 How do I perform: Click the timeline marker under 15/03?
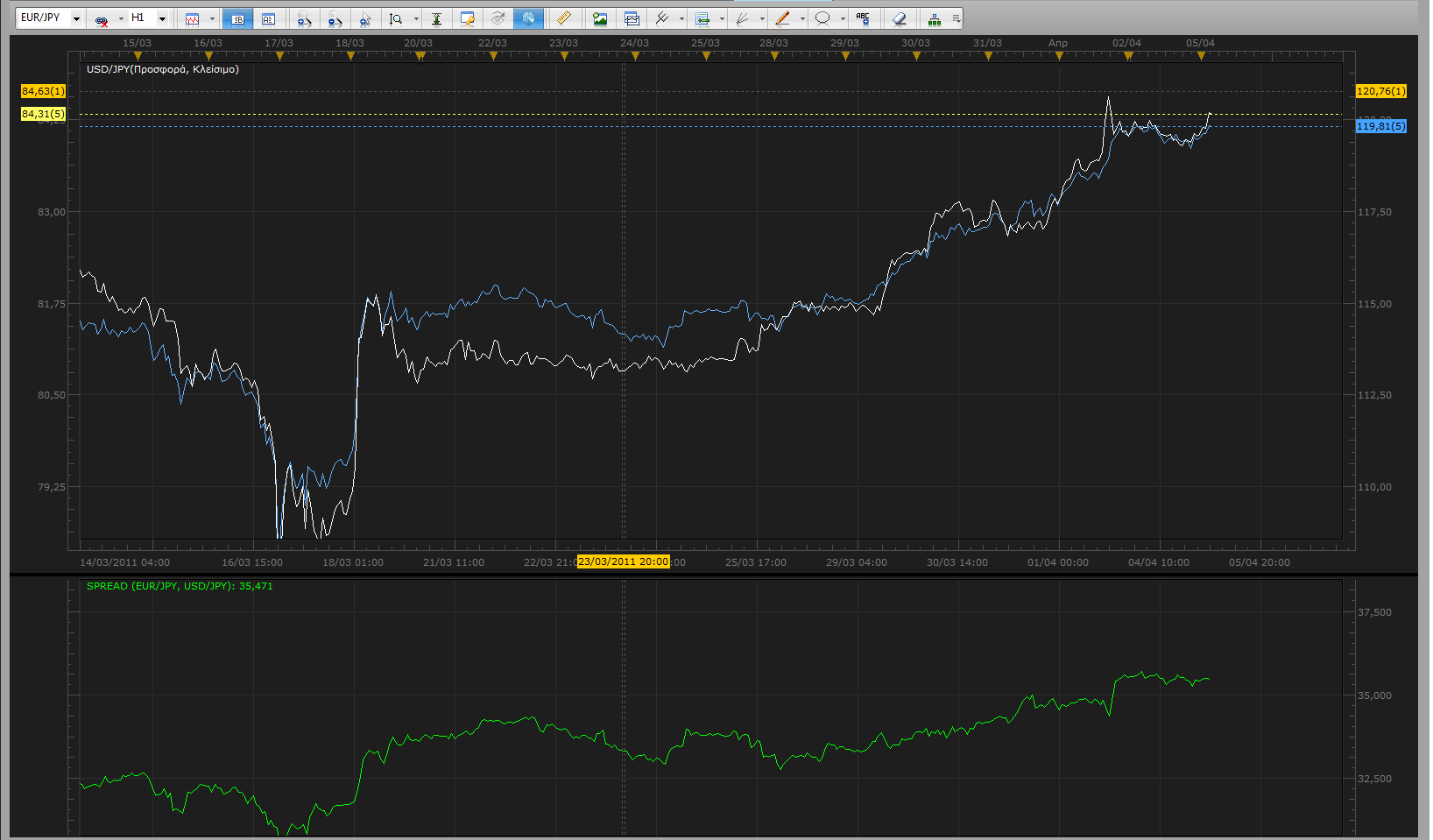click(x=137, y=56)
